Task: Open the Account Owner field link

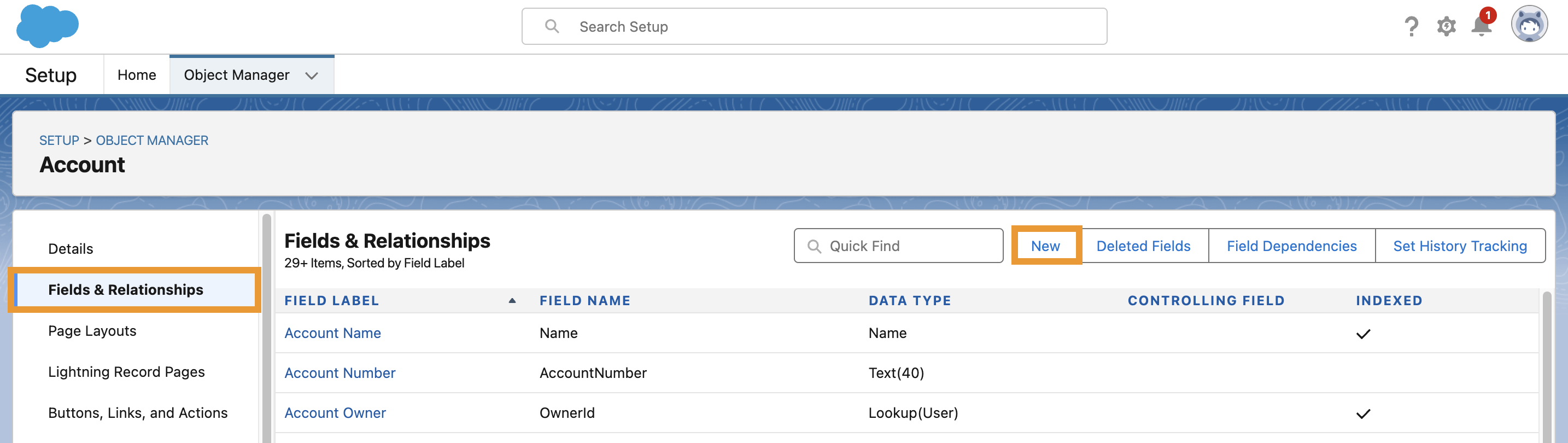Action: pyautogui.click(x=335, y=412)
